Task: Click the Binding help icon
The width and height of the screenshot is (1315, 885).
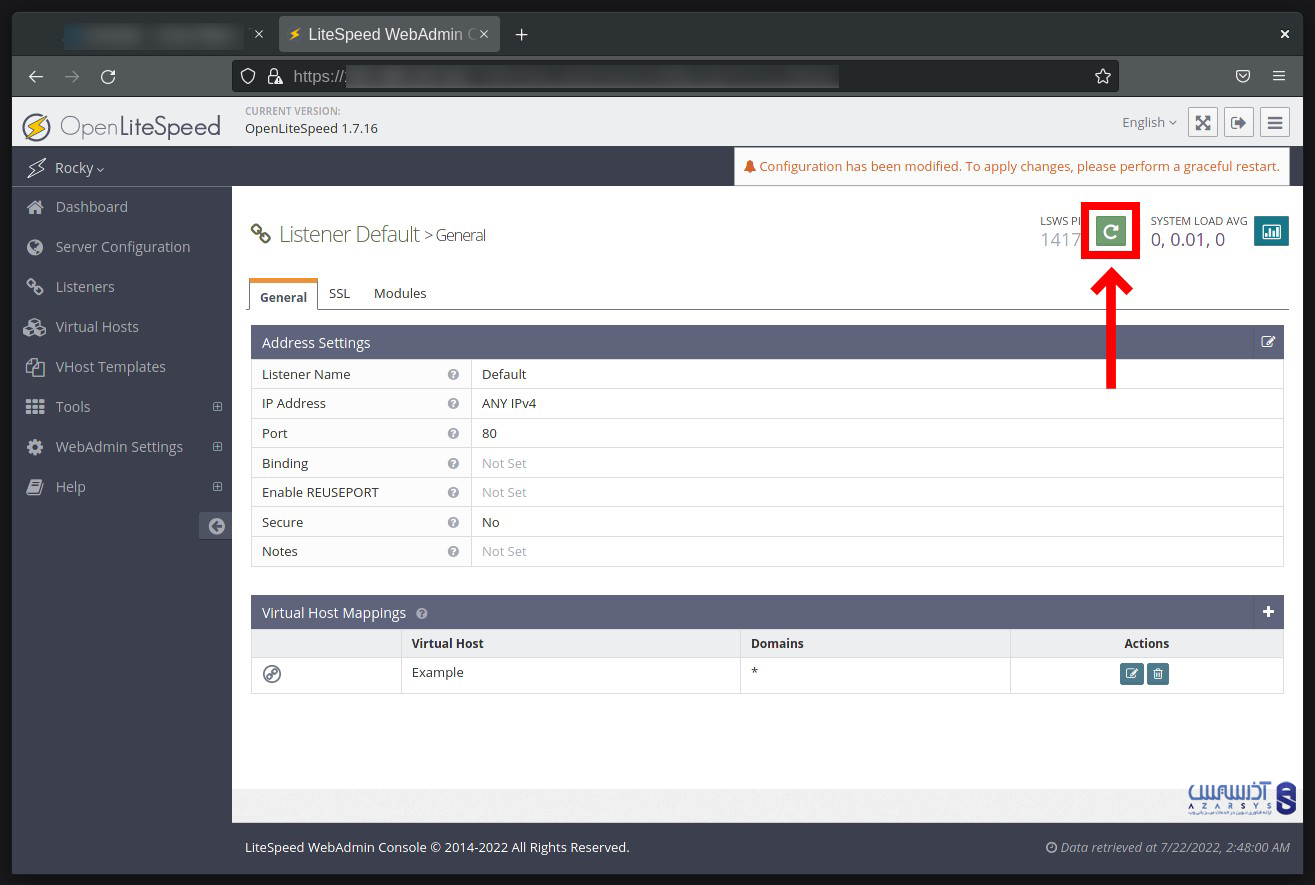Action: (453, 463)
